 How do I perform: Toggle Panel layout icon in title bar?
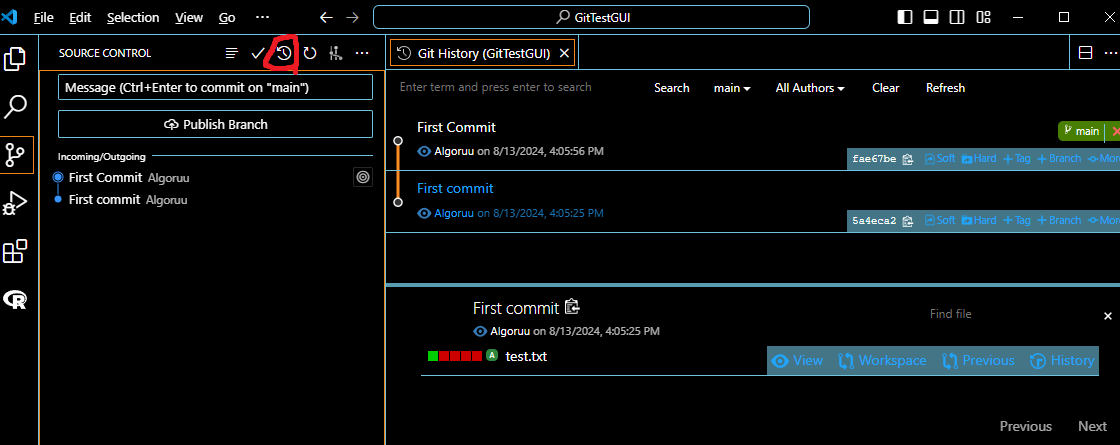pyautogui.click(x=931, y=17)
